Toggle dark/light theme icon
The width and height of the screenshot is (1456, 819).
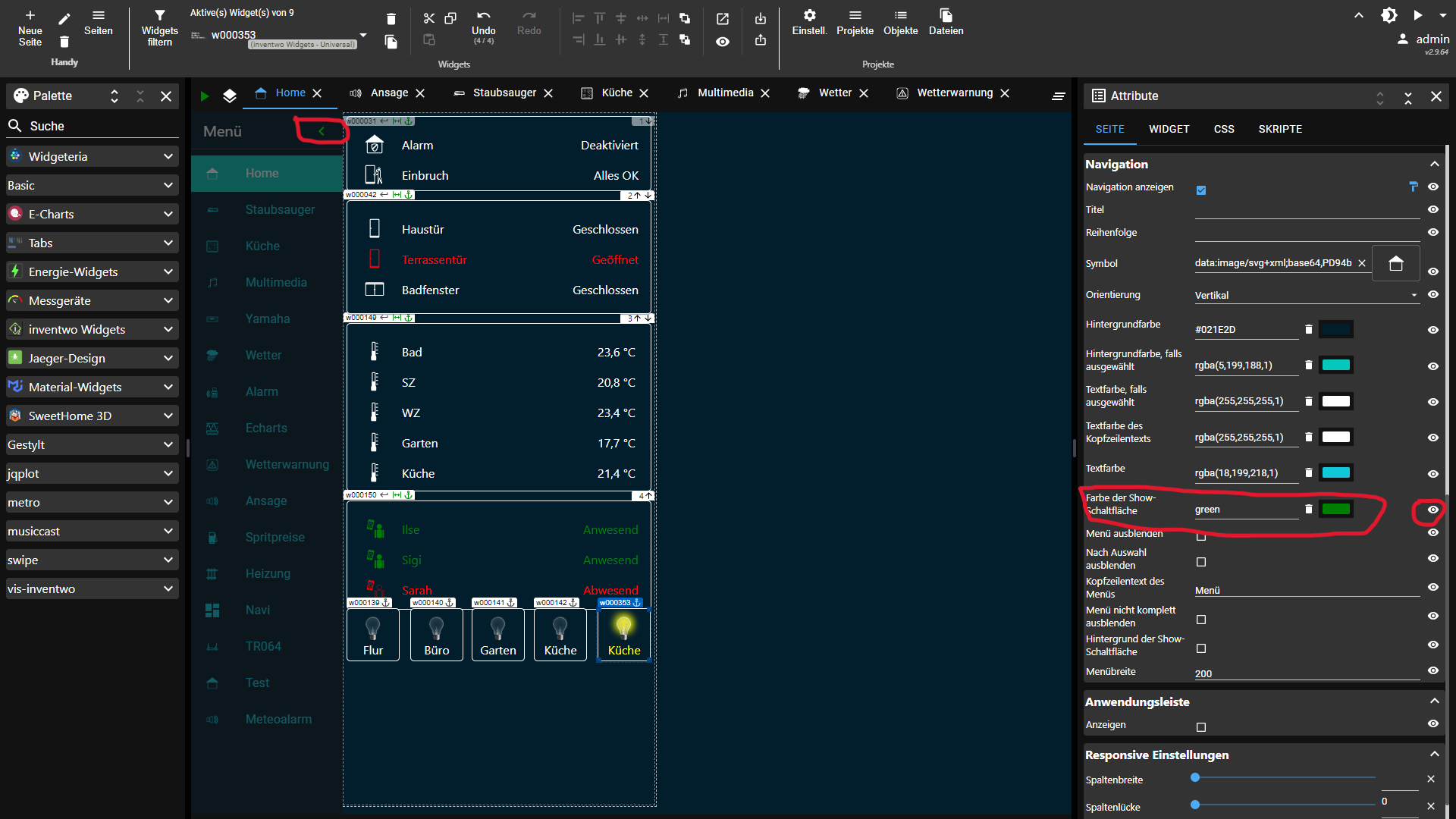(1389, 15)
